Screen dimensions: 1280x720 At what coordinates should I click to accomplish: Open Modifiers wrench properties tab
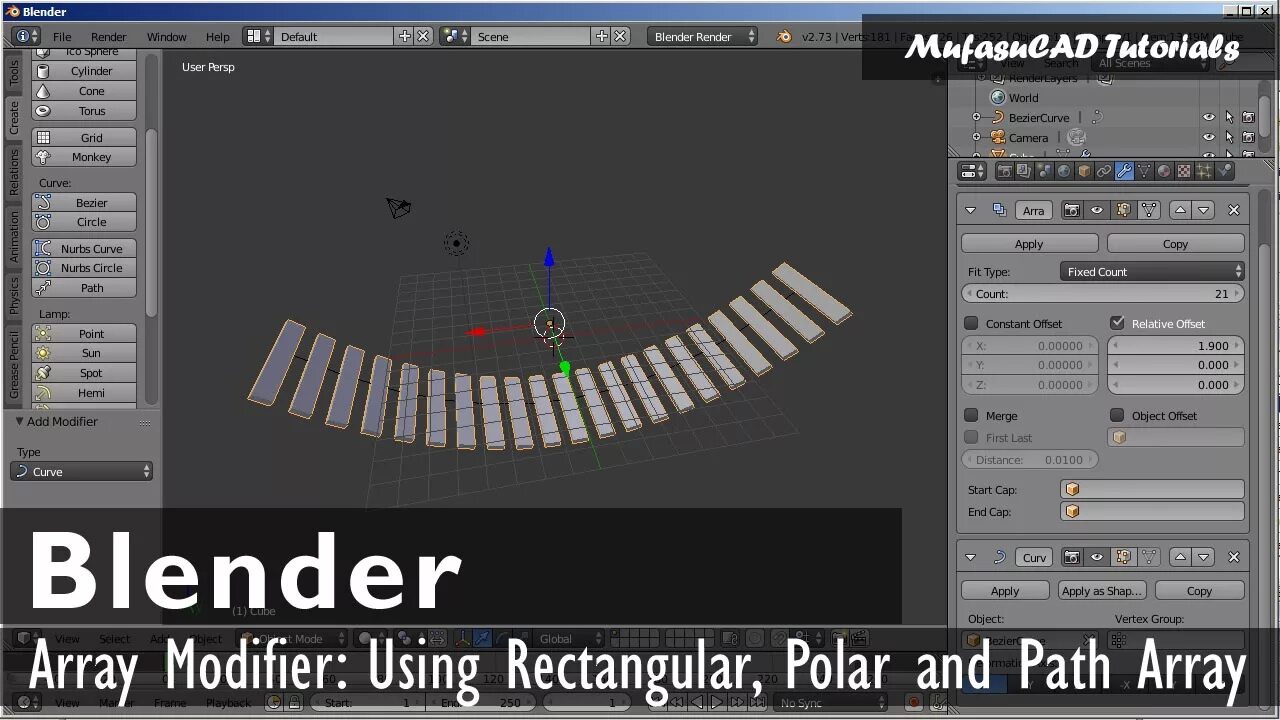click(x=1124, y=171)
